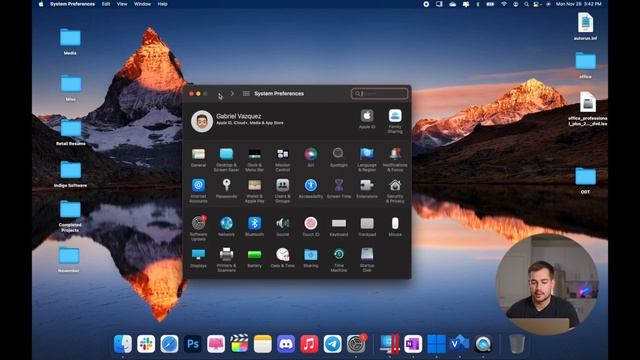
Task: Click Gabriel Vazquez profile avatar
Action: tap(202, 121)
